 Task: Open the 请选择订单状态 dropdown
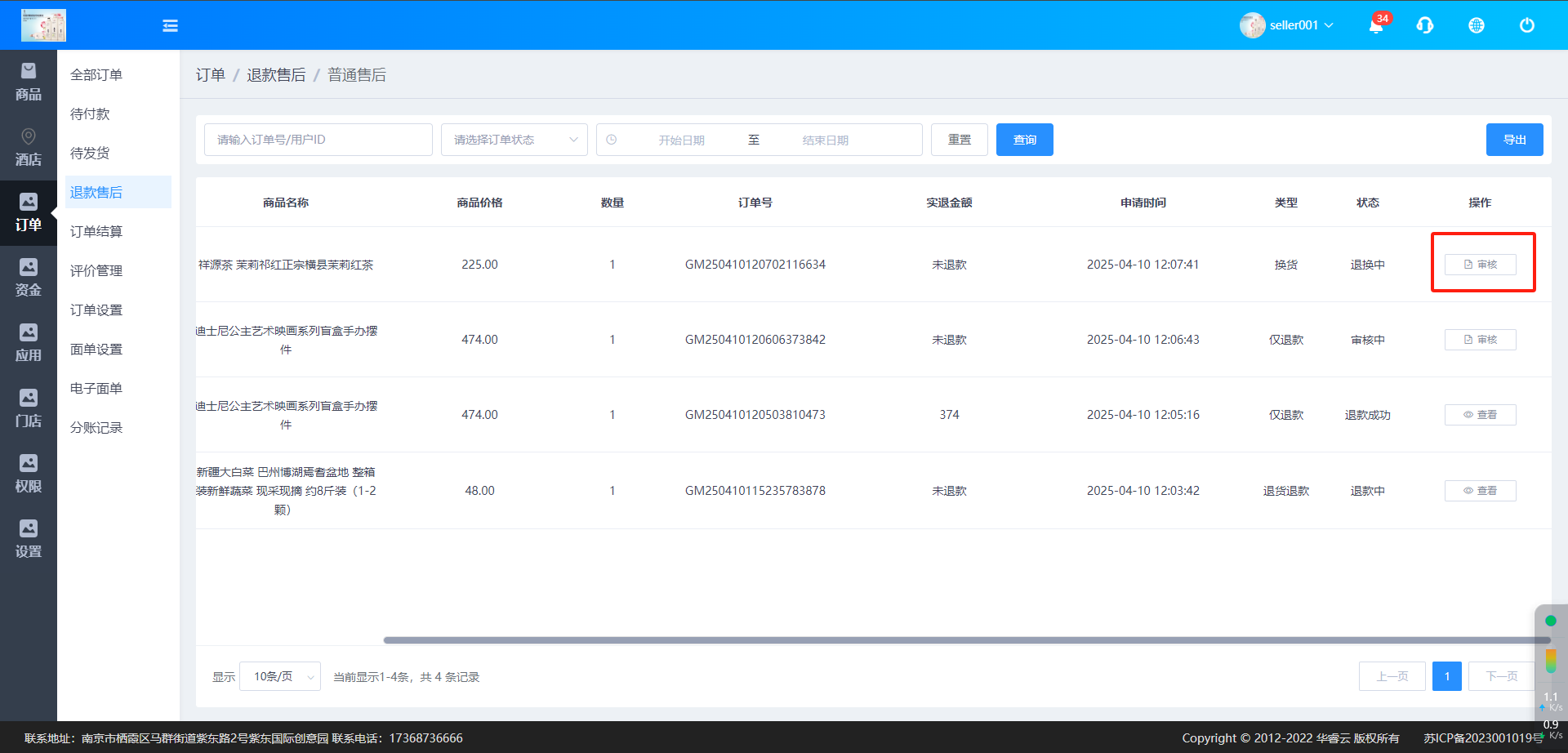[x=514, y=140]
